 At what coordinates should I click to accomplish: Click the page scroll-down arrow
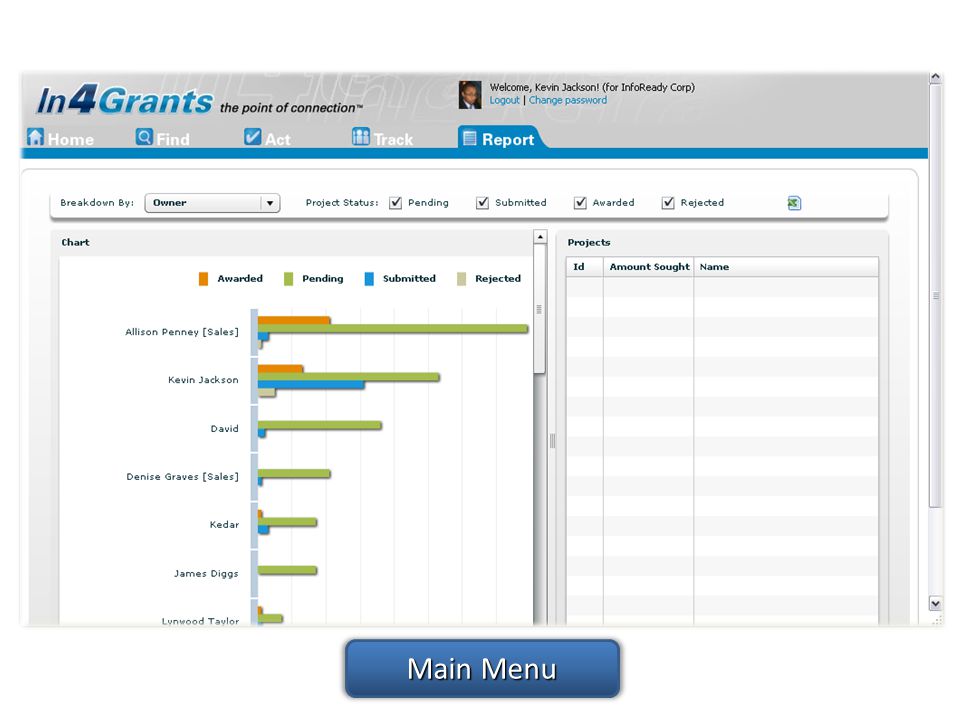[x=935, y=603]
